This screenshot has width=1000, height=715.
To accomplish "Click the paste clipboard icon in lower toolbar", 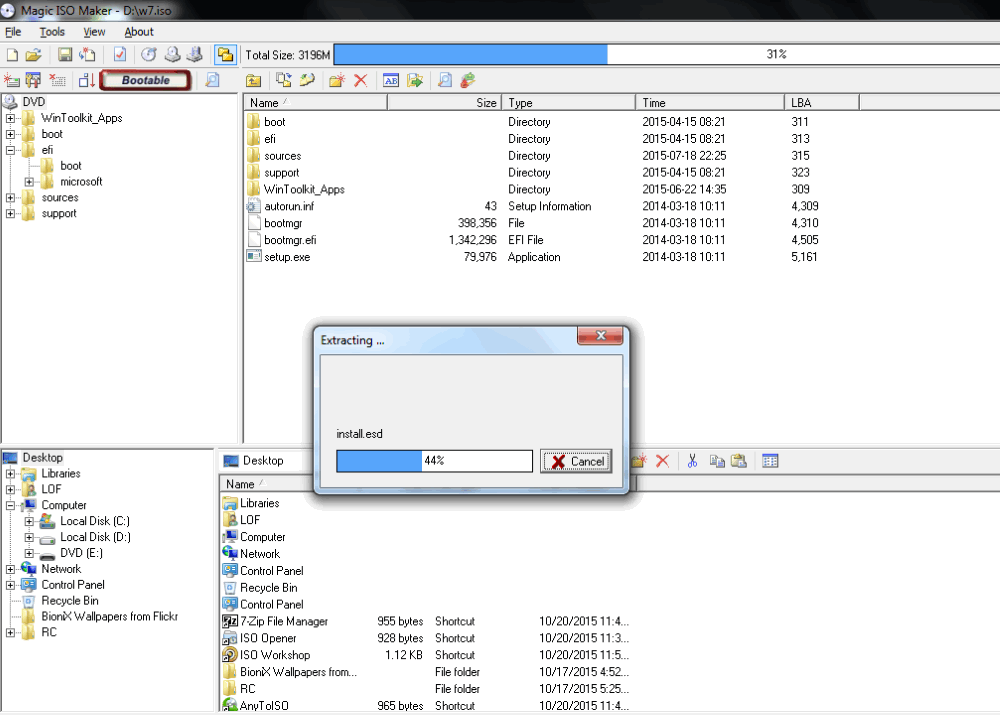I will pyautogui.click(x=739, y=461).
